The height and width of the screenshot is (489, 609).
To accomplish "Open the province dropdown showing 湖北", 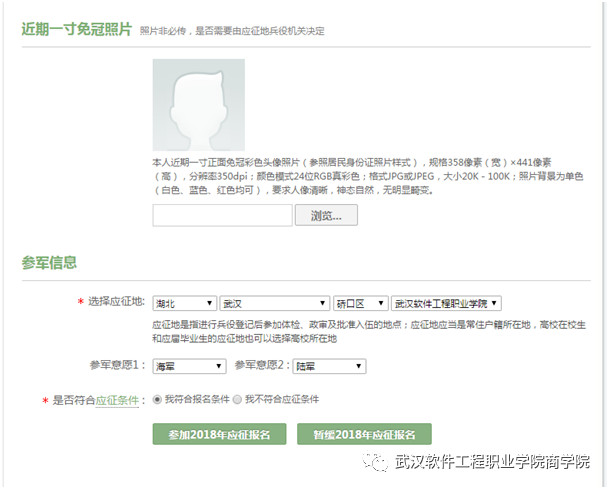I will pyautogui.click(x=184, y=303).
